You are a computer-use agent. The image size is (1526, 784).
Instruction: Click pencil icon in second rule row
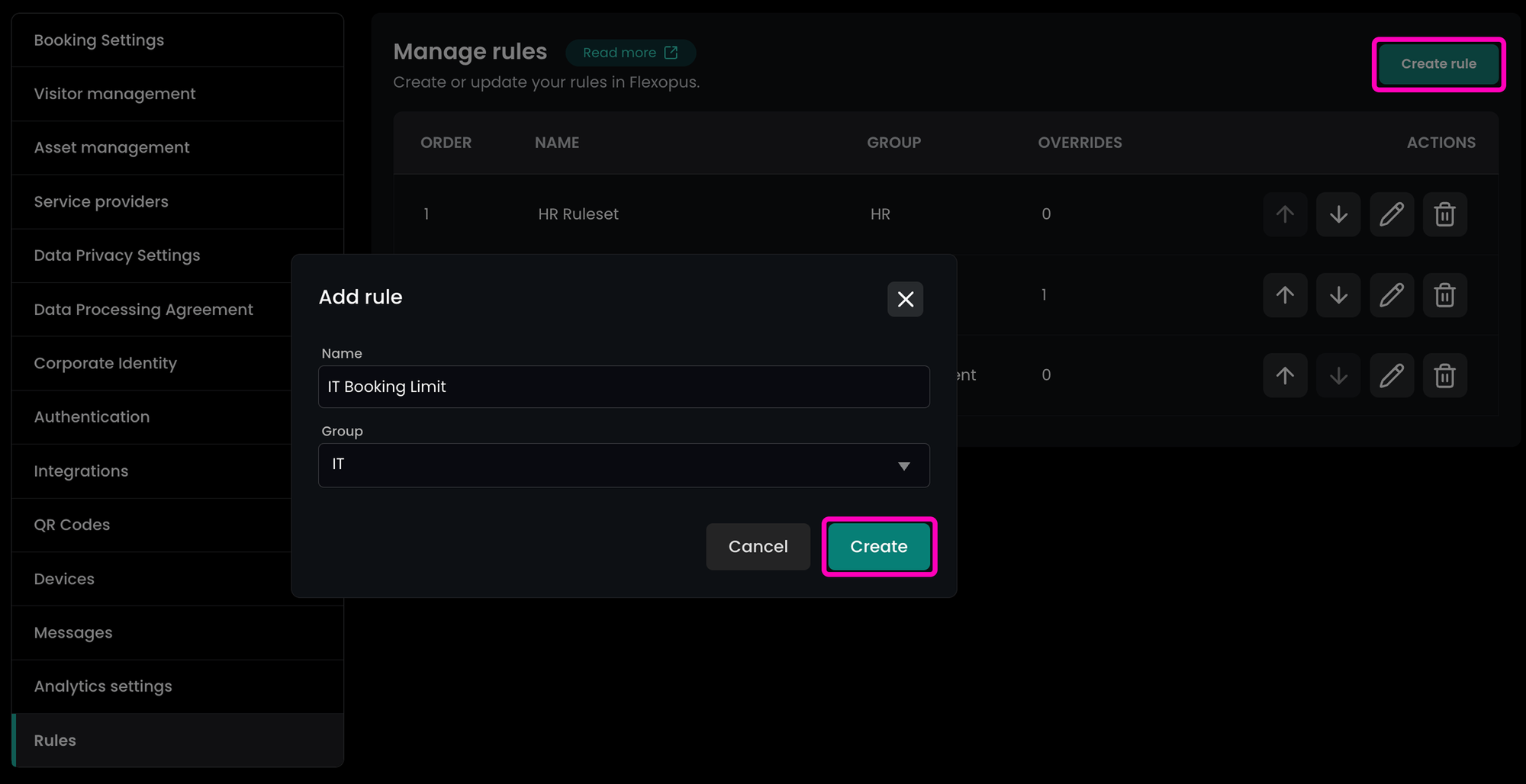point(1391,295)
